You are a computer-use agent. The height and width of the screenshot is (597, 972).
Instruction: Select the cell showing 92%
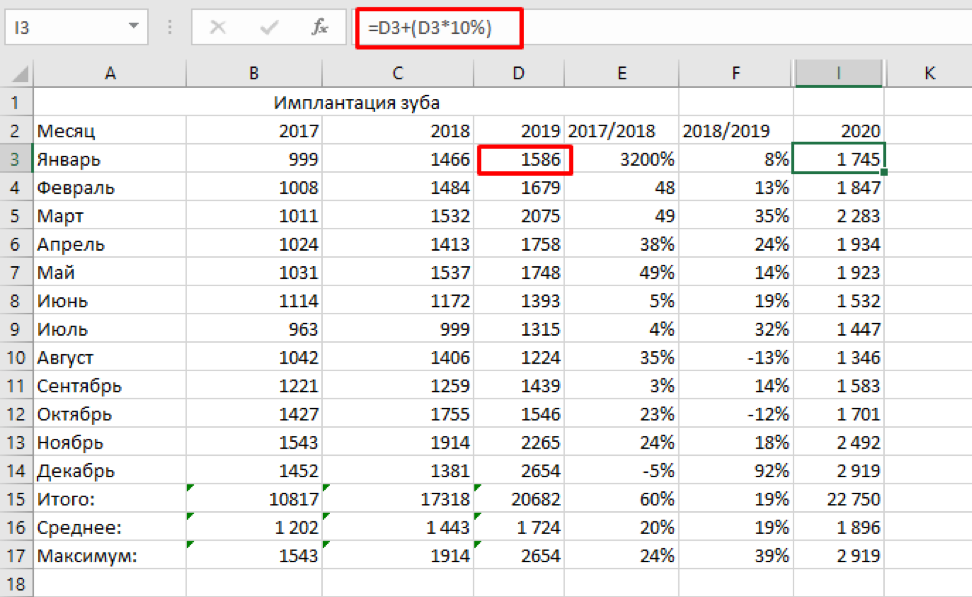736,471
